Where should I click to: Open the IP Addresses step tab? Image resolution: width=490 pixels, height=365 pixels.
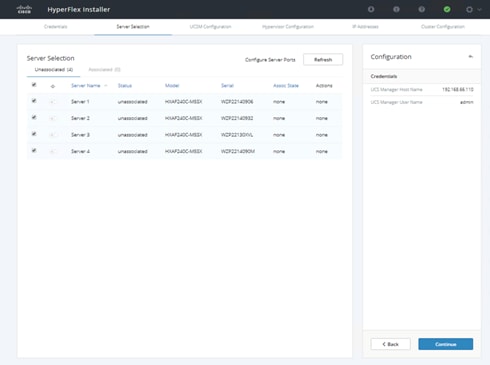[x=365, y=27]
